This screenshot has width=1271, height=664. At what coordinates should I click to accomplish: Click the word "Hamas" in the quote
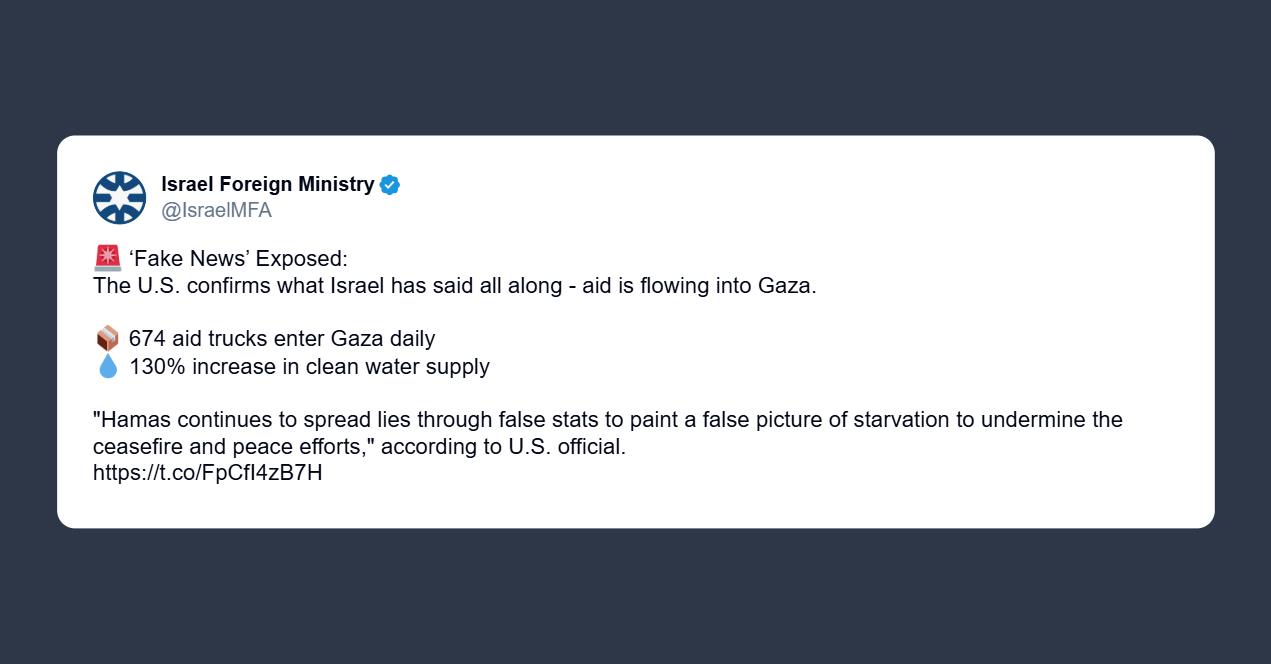131,420
